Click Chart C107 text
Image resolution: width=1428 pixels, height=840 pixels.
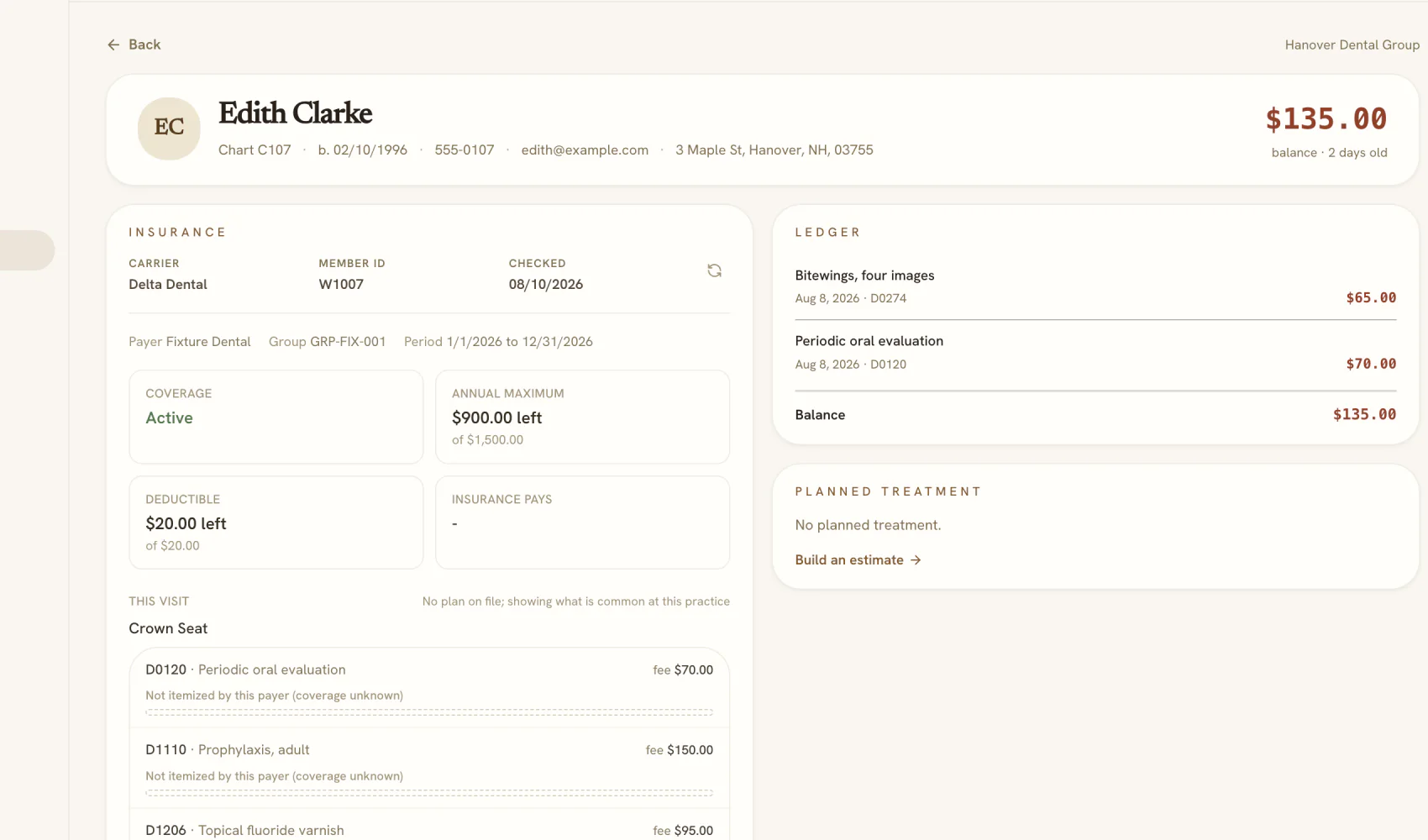[x=255, y=150]
